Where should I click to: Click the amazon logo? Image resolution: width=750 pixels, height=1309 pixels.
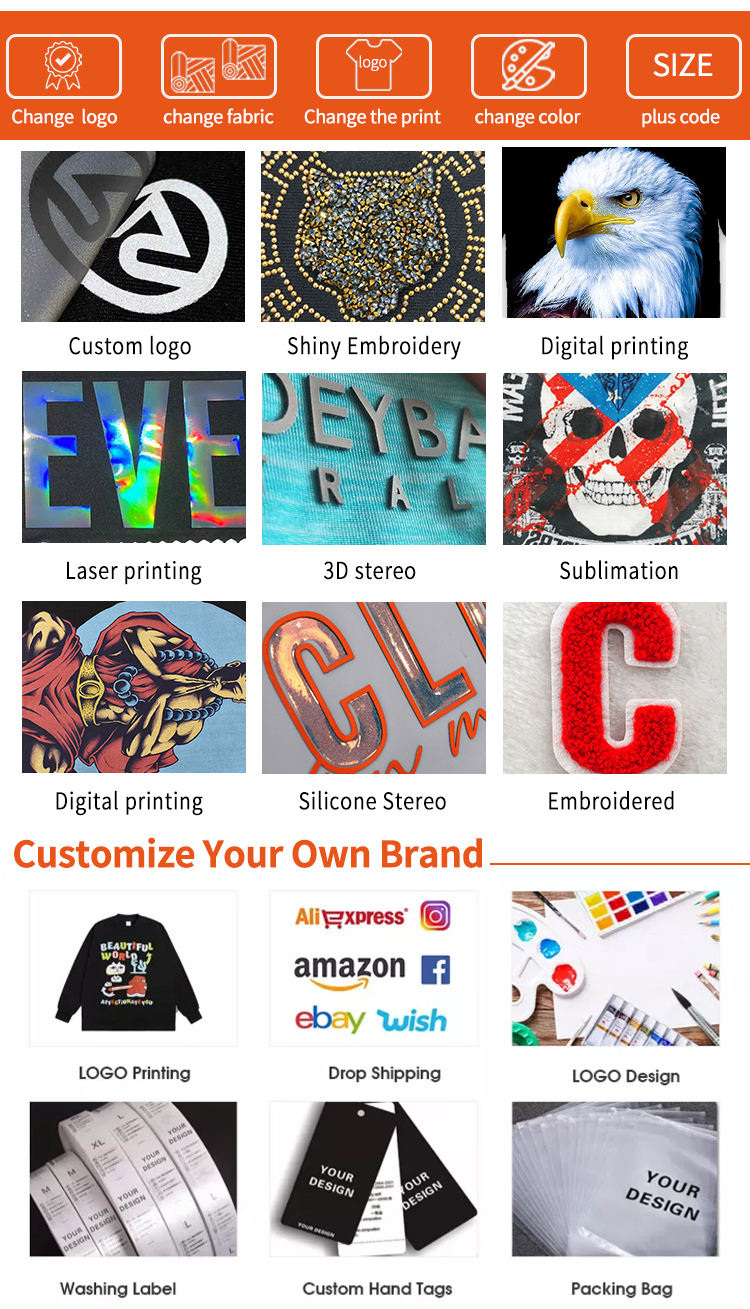coord(350,971)
